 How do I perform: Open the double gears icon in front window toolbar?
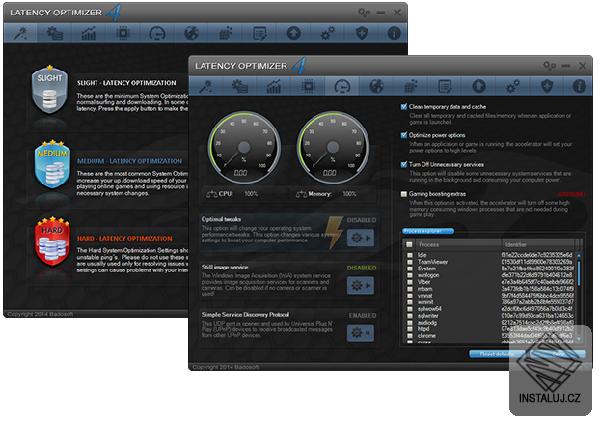[x=513, y=86]
